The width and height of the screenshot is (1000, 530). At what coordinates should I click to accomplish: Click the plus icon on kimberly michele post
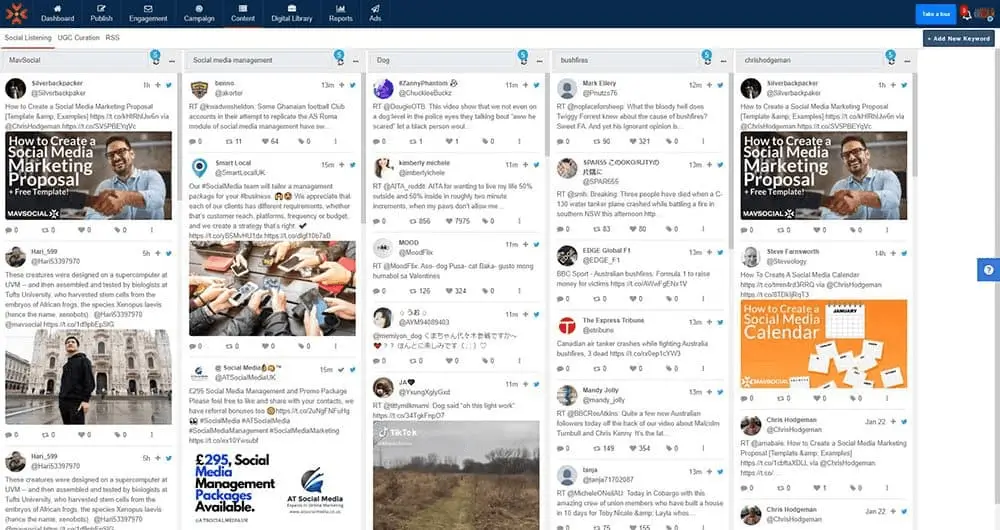coord(526,165)
